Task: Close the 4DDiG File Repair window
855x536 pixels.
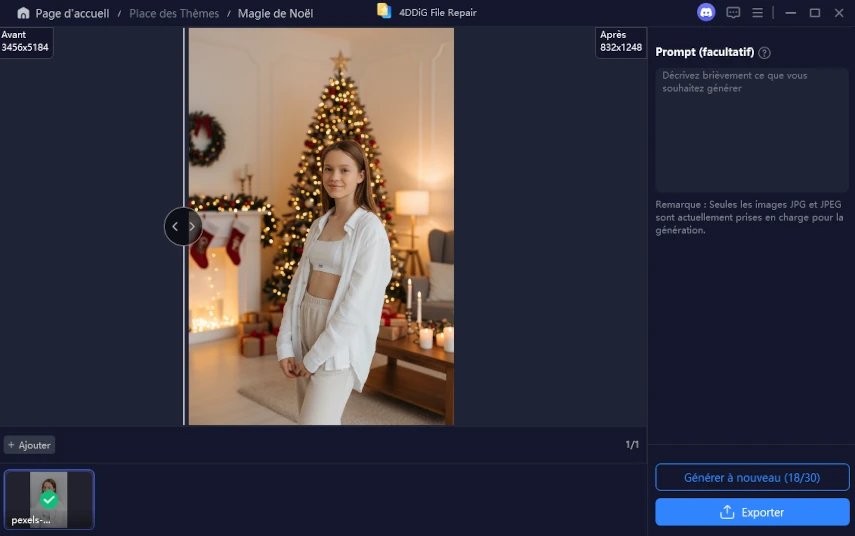Action: pyautogui.click(x=839, y=13)
